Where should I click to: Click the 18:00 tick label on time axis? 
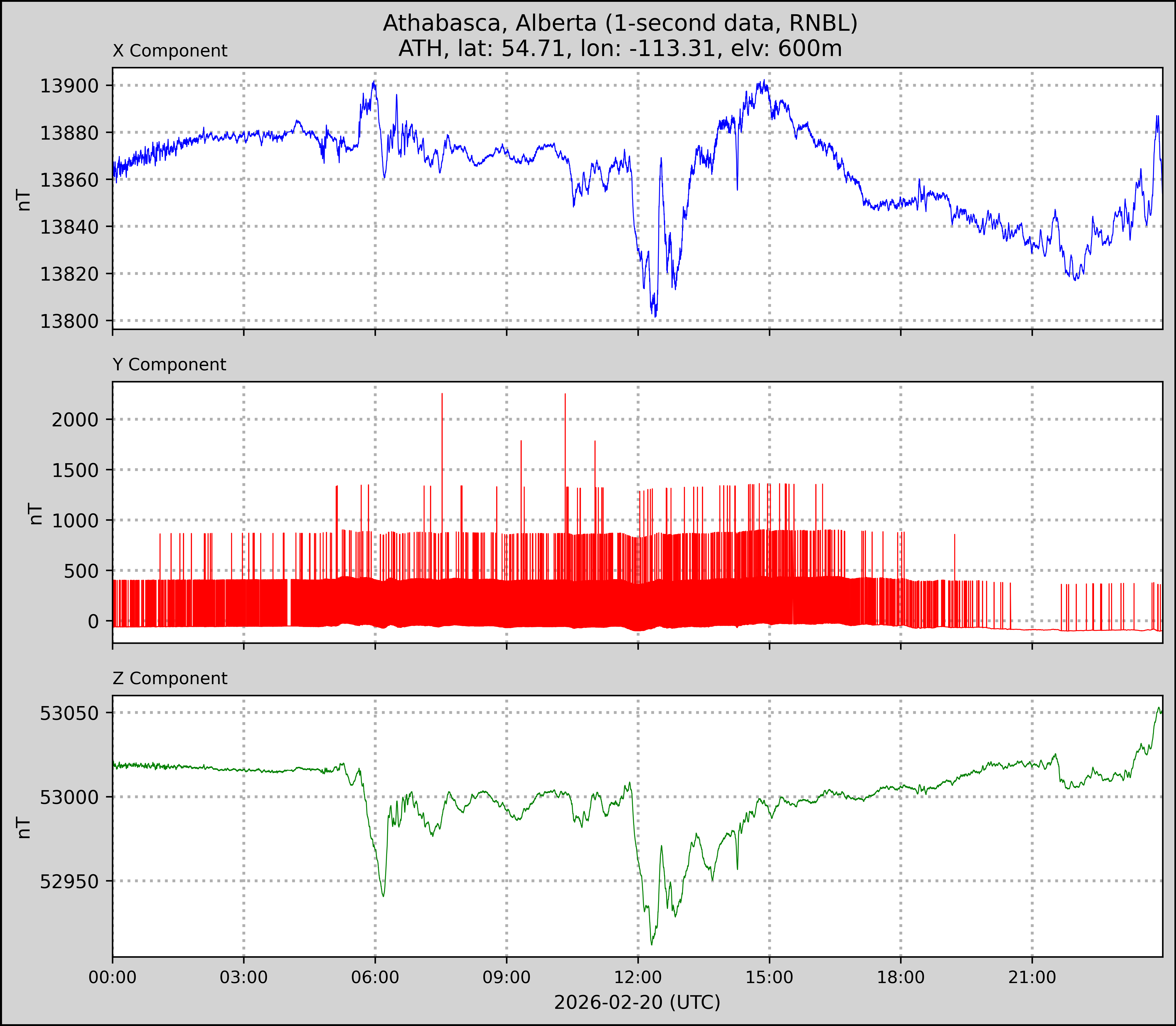click(x=901, y=977)
